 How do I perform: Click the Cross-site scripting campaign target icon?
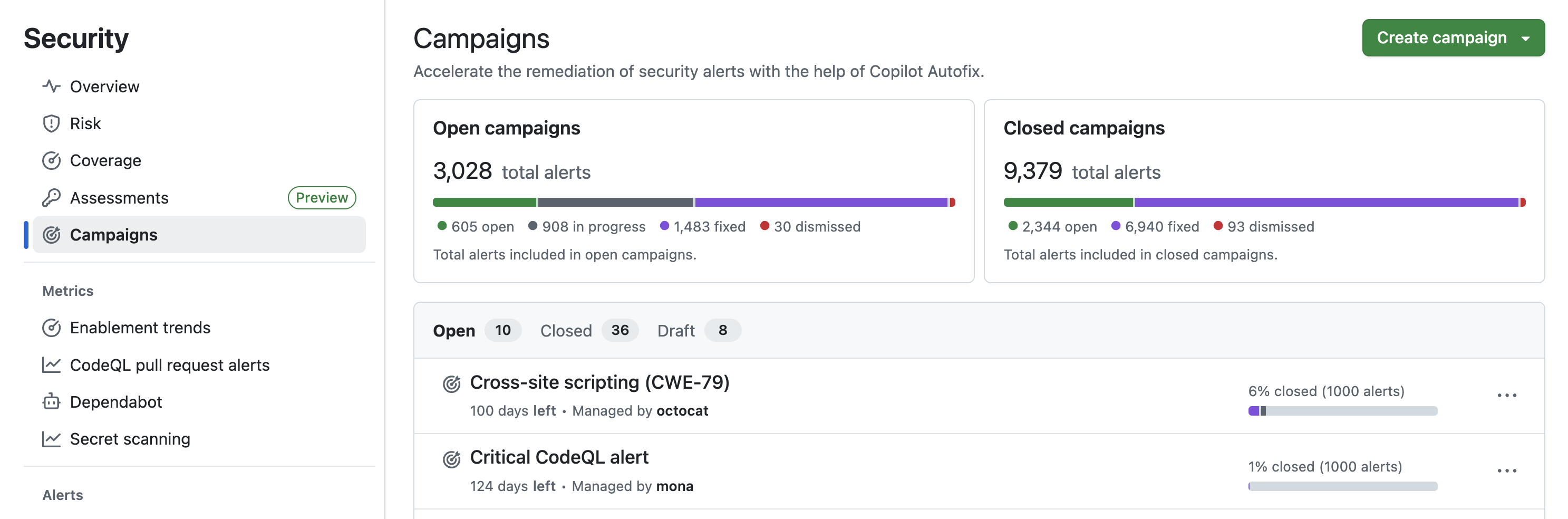tap(451, 384)
